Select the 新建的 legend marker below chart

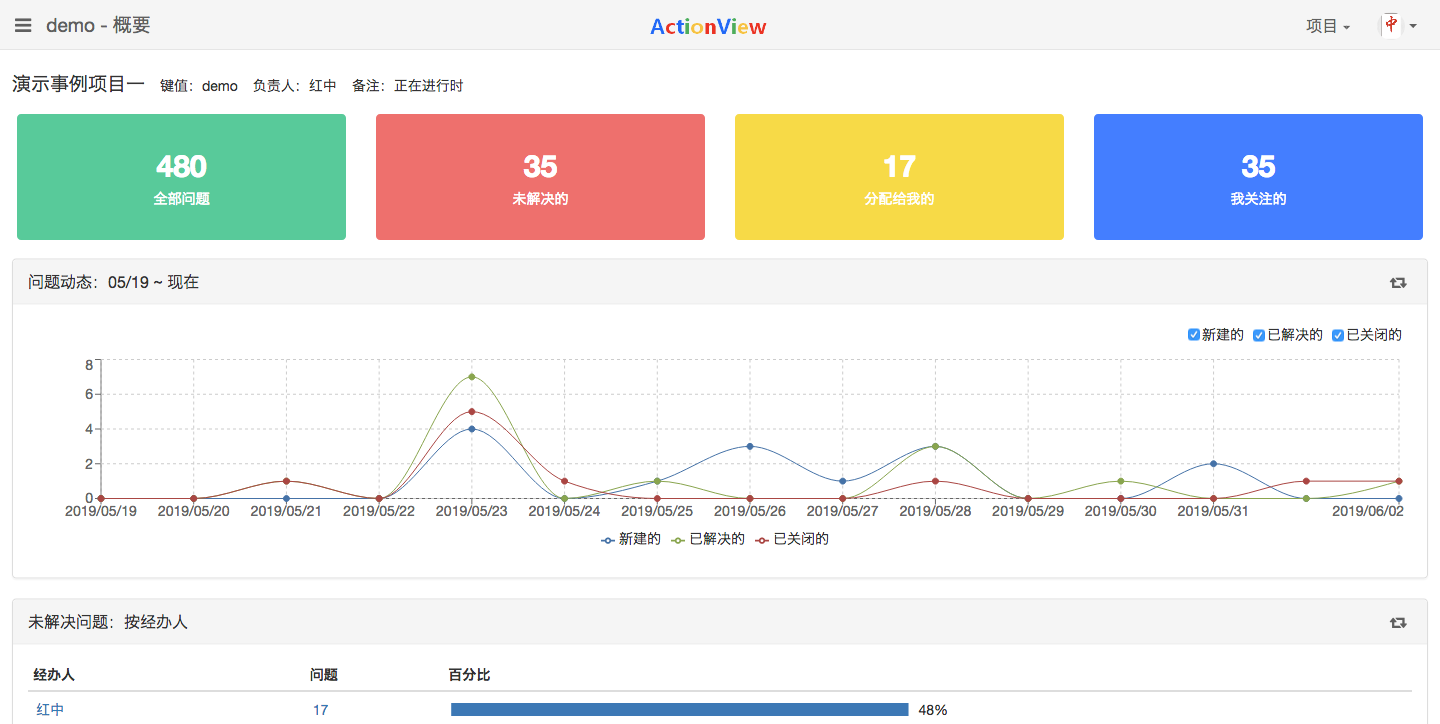click(607, 538)
